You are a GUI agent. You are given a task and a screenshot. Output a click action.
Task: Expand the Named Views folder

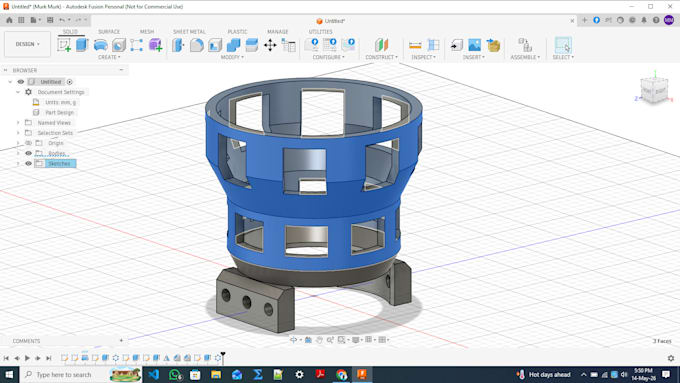(18, 123)
